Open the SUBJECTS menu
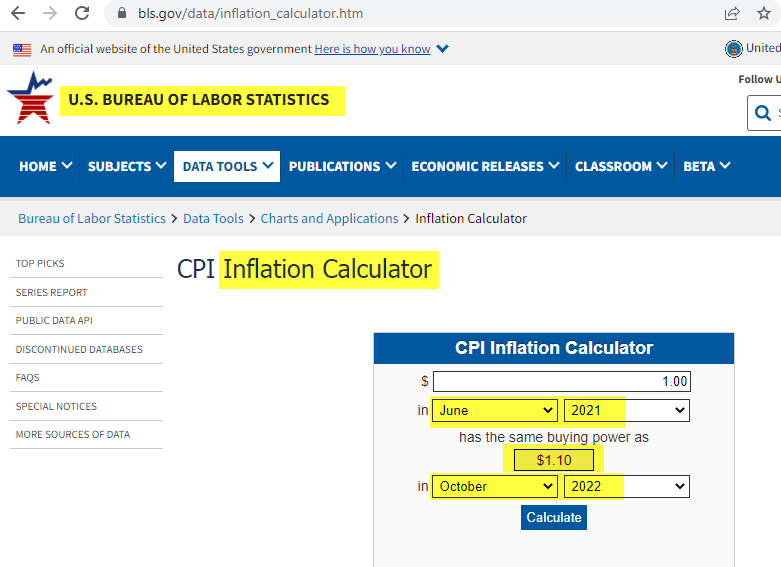Image resolution: width=781 pixels, height=567 pixels. [x=127, y=166]
